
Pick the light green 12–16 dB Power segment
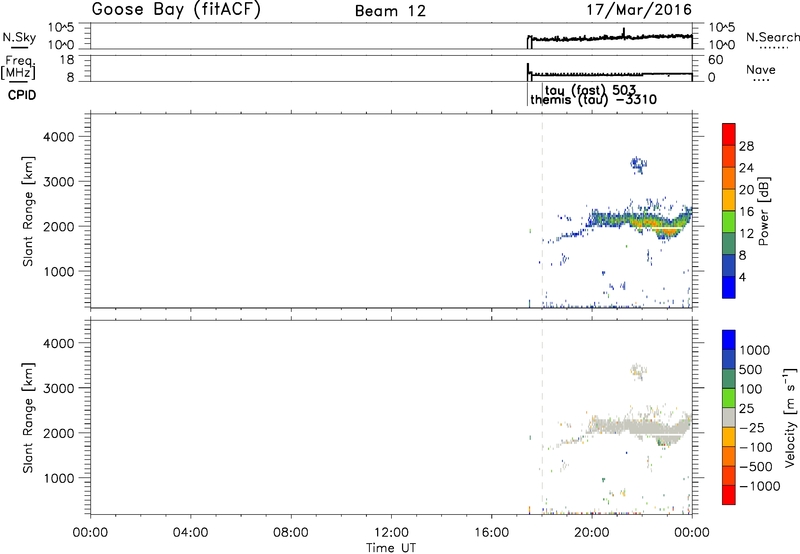[x=729, y=222]
